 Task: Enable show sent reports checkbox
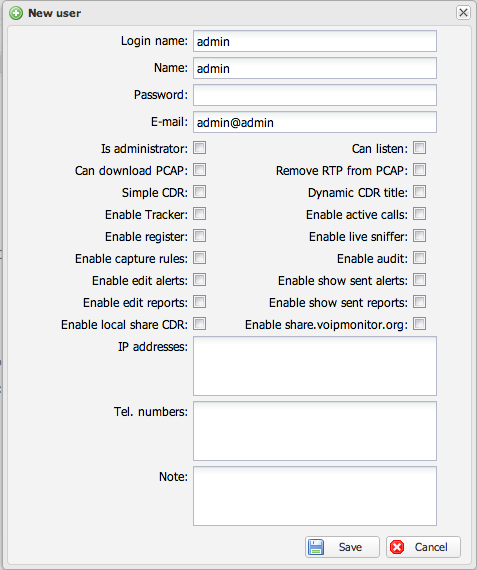pos(420,302)
